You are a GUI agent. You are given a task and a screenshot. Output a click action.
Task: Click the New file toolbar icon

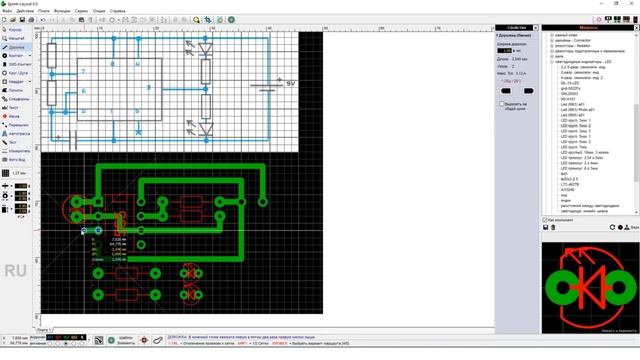pyautogui.click(x=4, y=20)
